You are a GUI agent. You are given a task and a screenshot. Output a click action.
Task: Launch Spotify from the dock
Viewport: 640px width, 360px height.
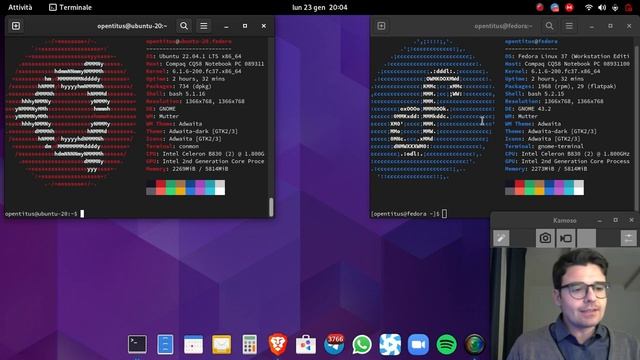tap(446, 344)
